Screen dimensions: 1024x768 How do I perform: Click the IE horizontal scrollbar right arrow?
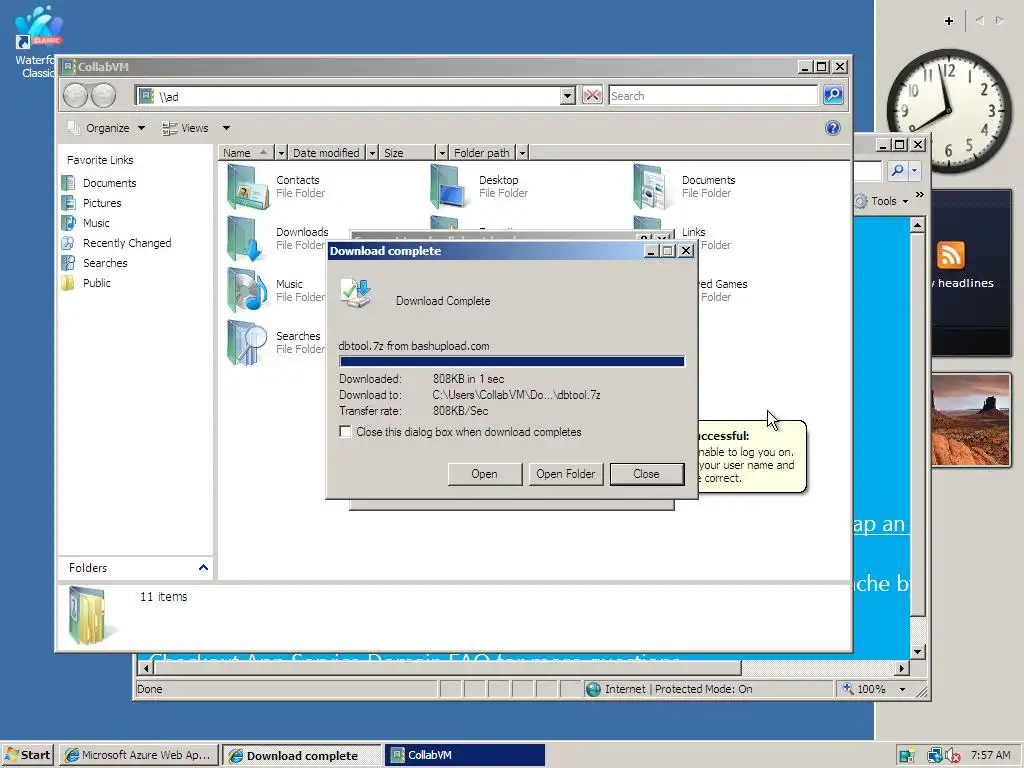[x=902, y=667]
